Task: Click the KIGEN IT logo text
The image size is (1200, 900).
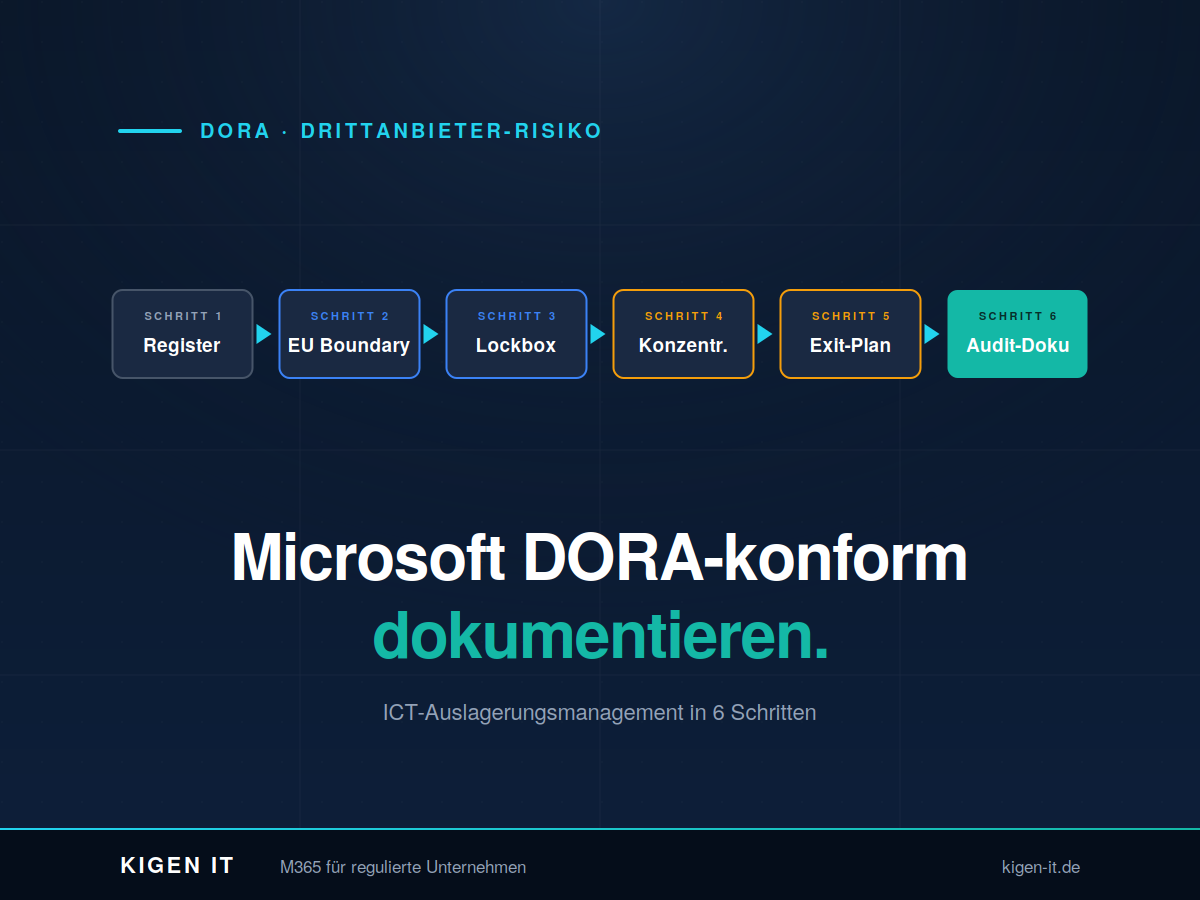Action: [x=177, y=866]
